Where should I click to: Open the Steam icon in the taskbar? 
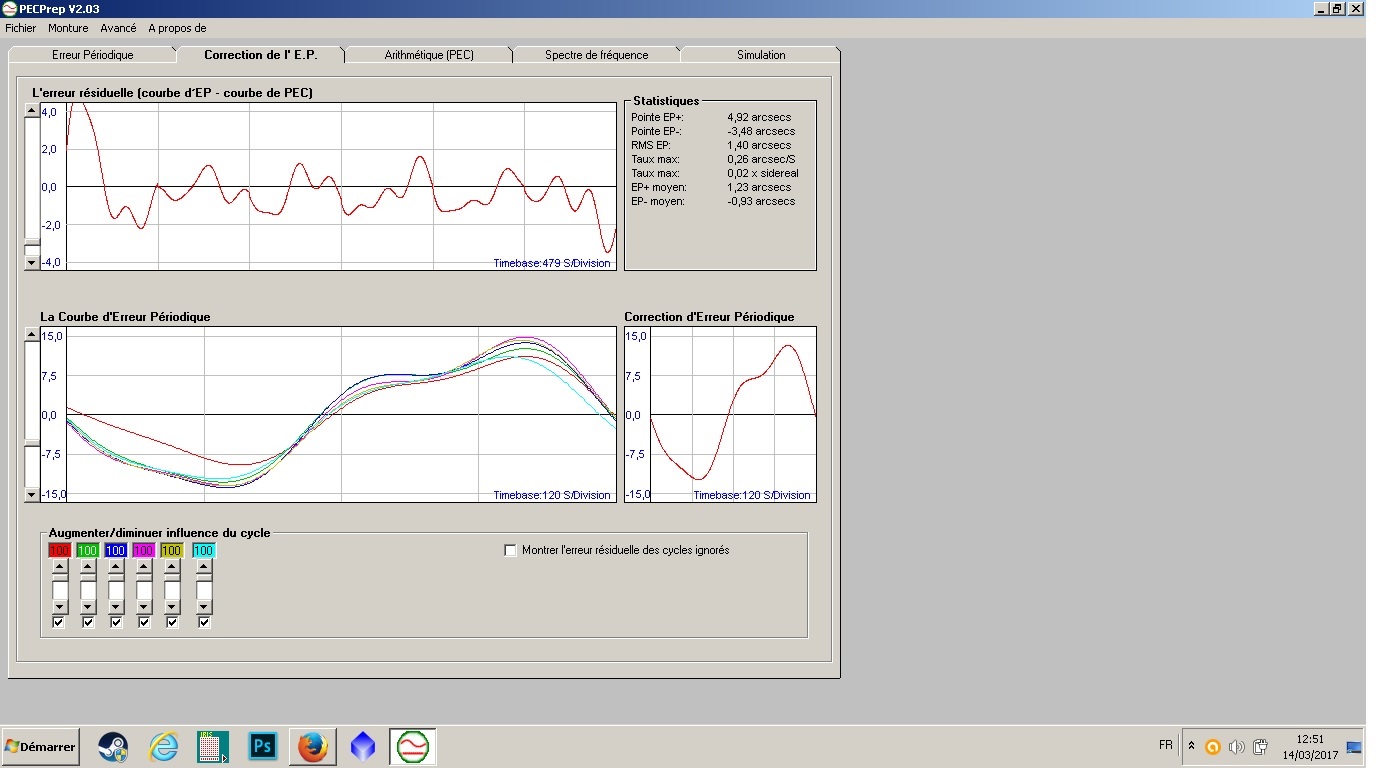coord(113,747)
